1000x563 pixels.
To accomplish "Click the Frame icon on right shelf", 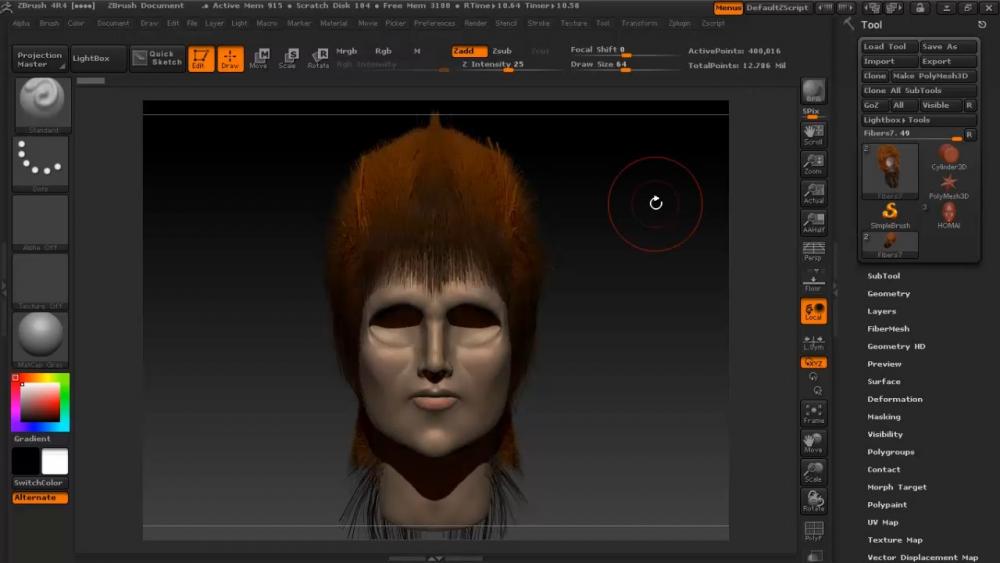I will point(814,413).
